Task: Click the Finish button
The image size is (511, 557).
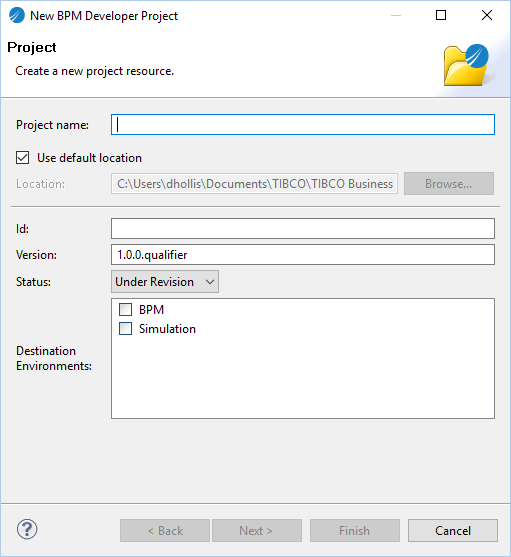Action: [355, 531]
